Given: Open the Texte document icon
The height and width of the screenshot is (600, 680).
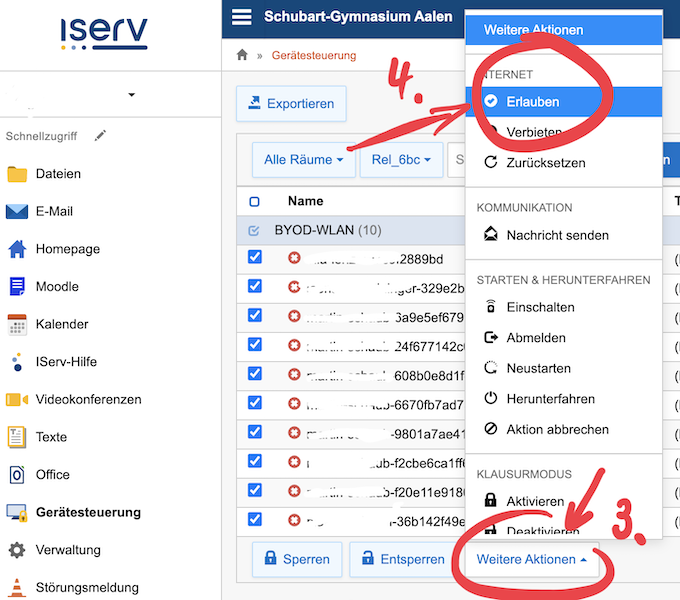Looking at the screenshot, I should pyautogui.click(x=17, y=437).
